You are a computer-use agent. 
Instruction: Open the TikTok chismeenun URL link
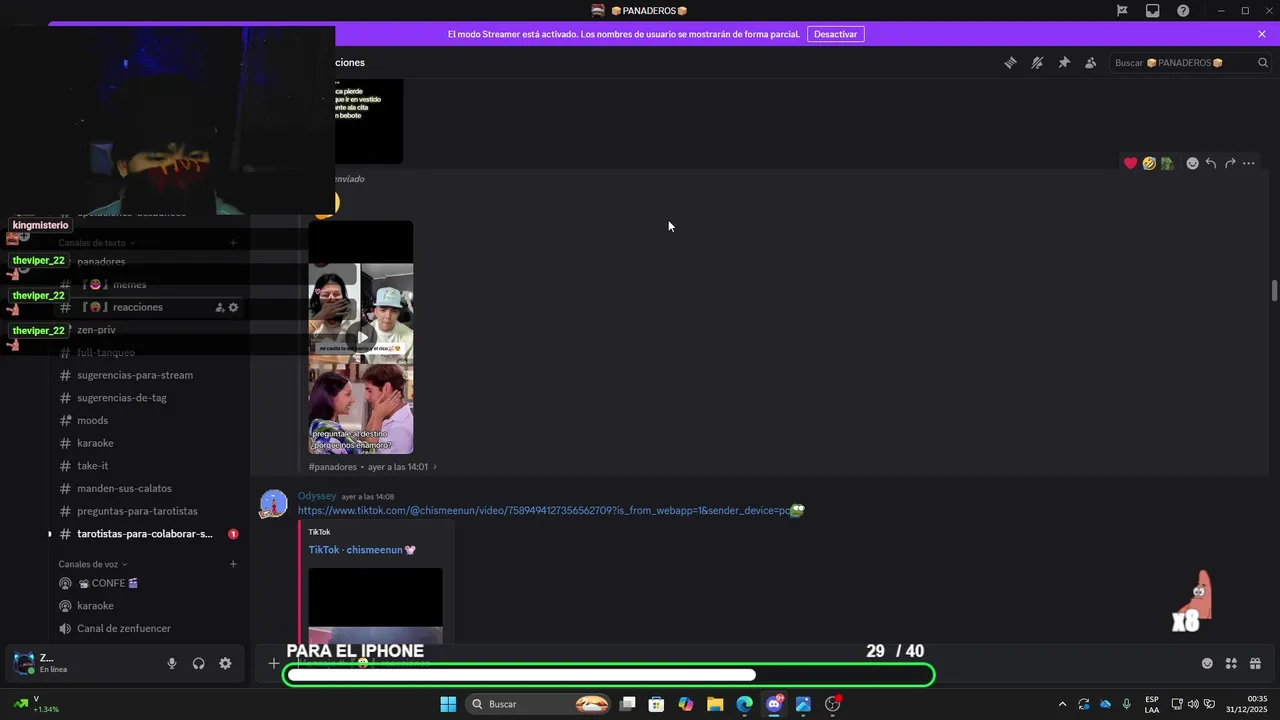[x=544, y=511]
